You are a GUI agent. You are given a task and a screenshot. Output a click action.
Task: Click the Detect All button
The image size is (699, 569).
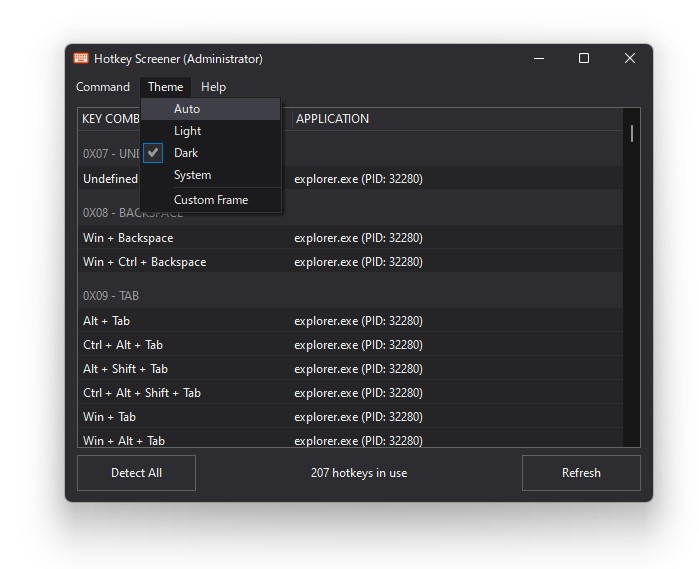coord(136,473)
